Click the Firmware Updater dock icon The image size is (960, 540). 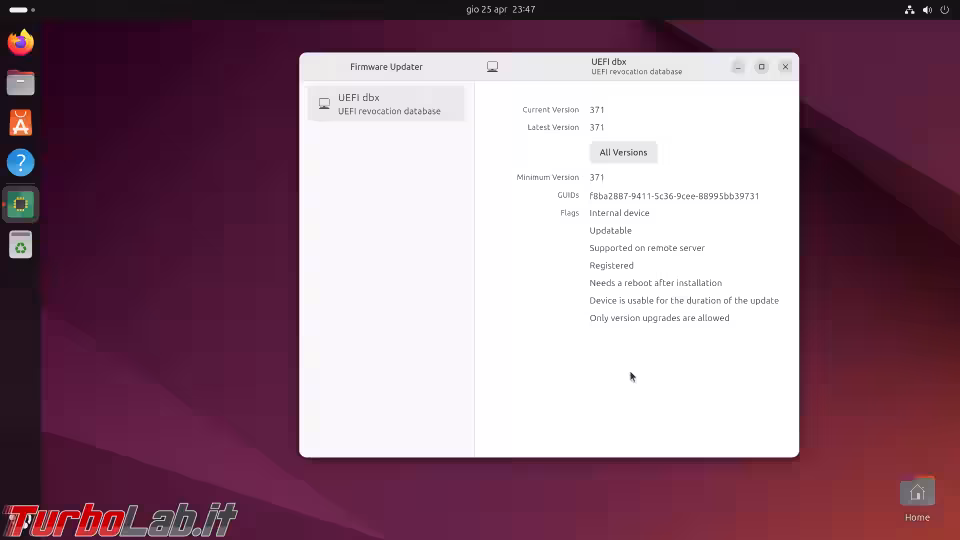click(21, 204)
